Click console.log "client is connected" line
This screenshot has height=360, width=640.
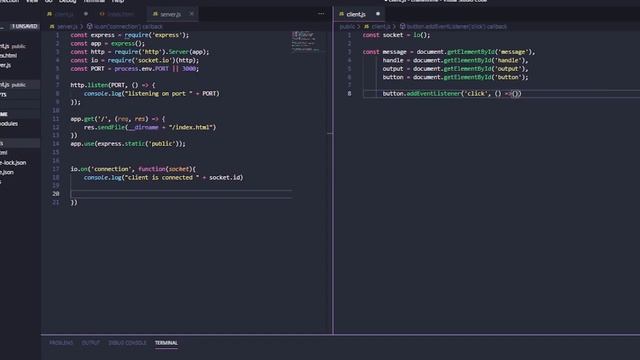(x=163, y=177)
